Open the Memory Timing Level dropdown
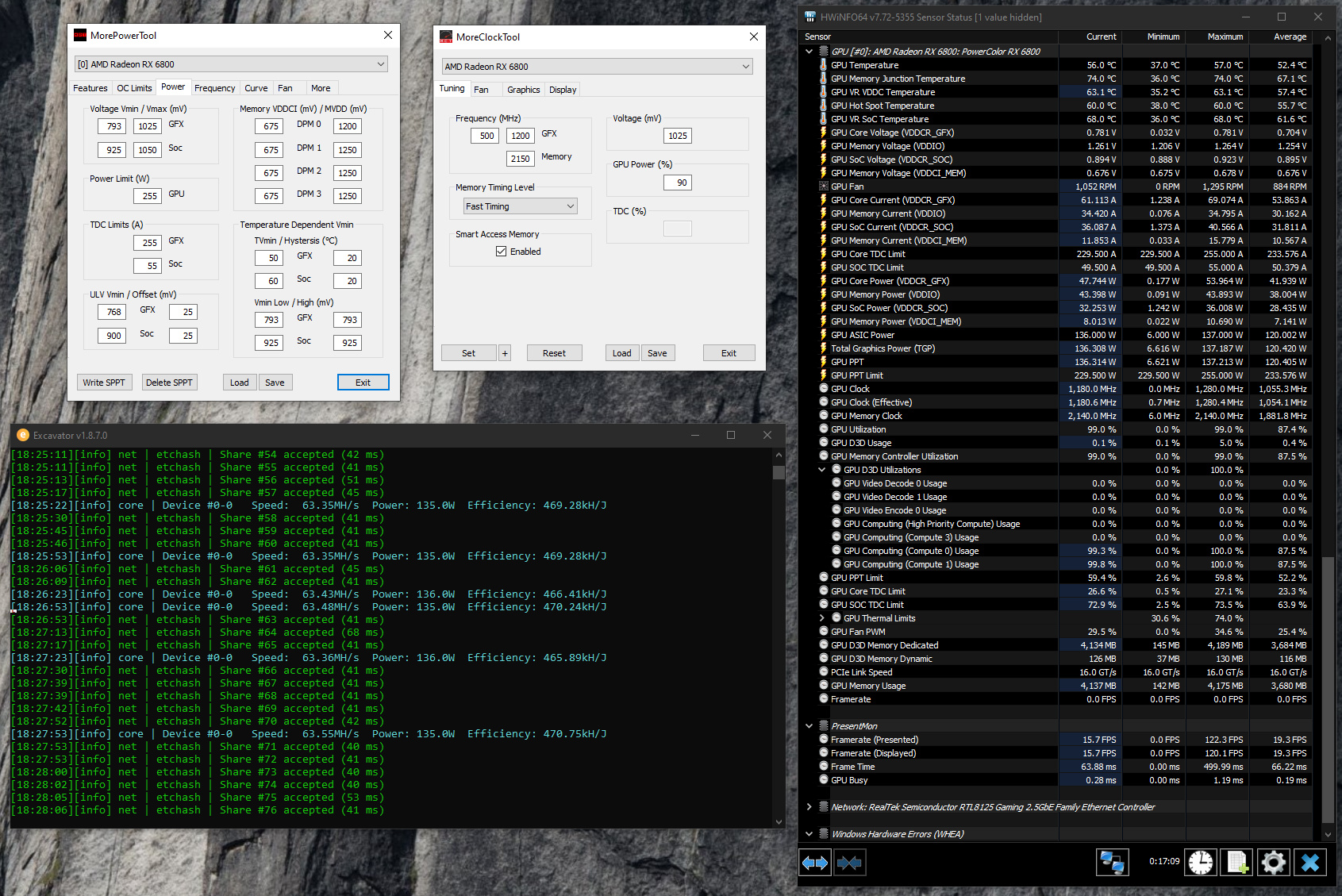 (521, 206)
